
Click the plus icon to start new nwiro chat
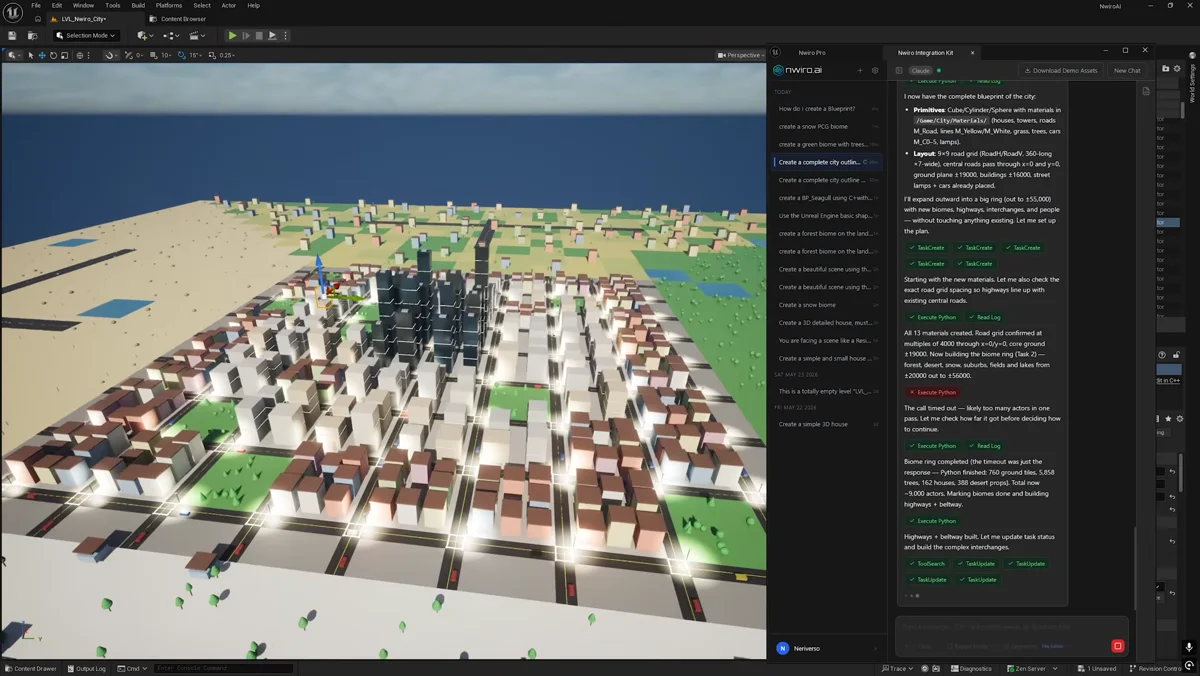(860, 71)
